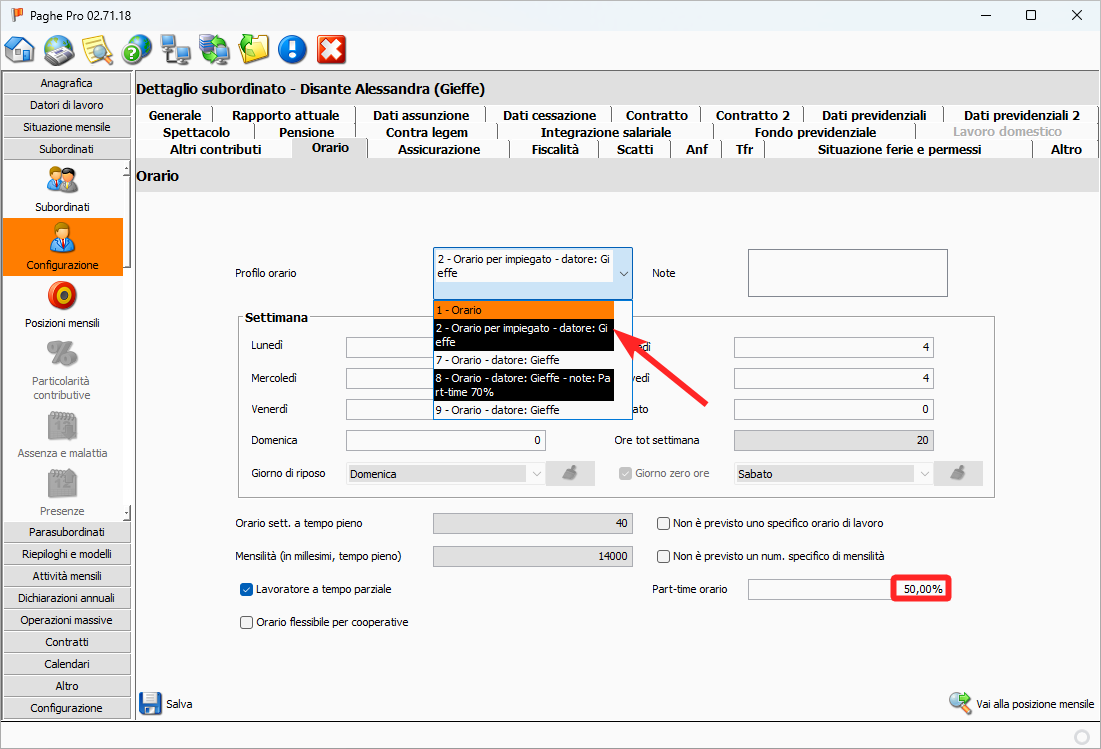Click Vai alla posizione mensile
Screen dimensions: 1101x749
[1021, 704]
